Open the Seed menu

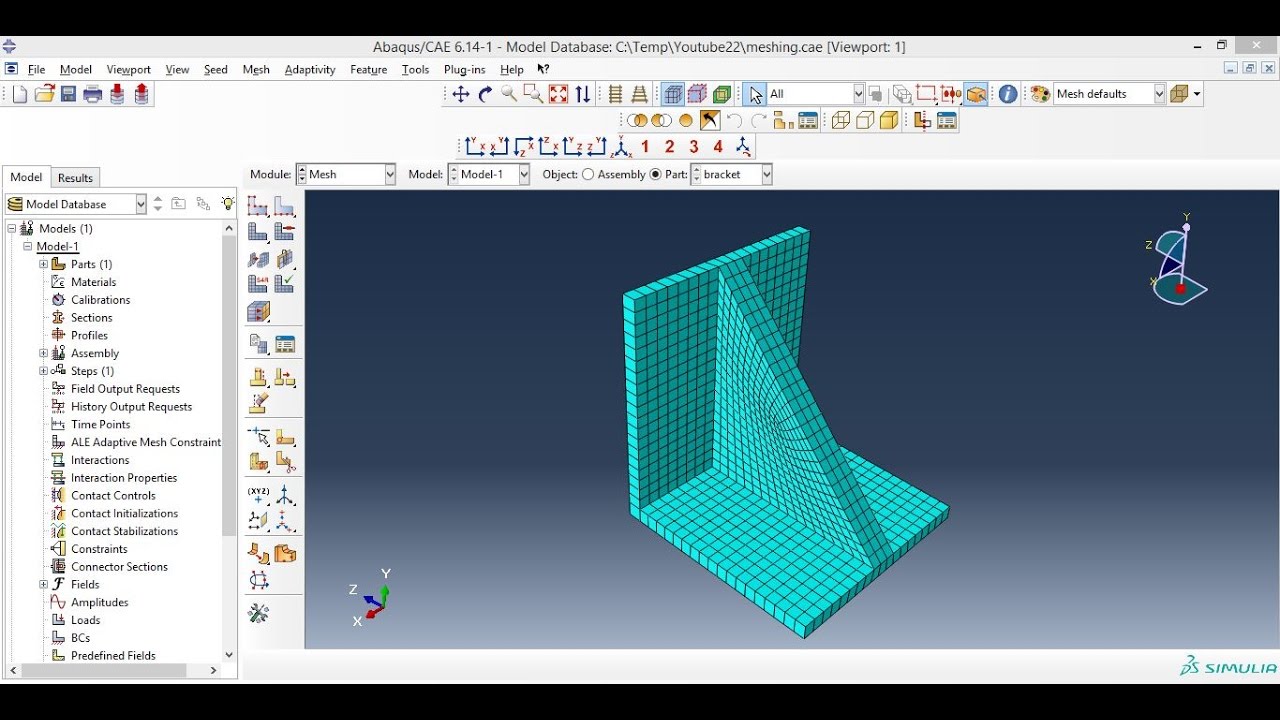(216, 69)
